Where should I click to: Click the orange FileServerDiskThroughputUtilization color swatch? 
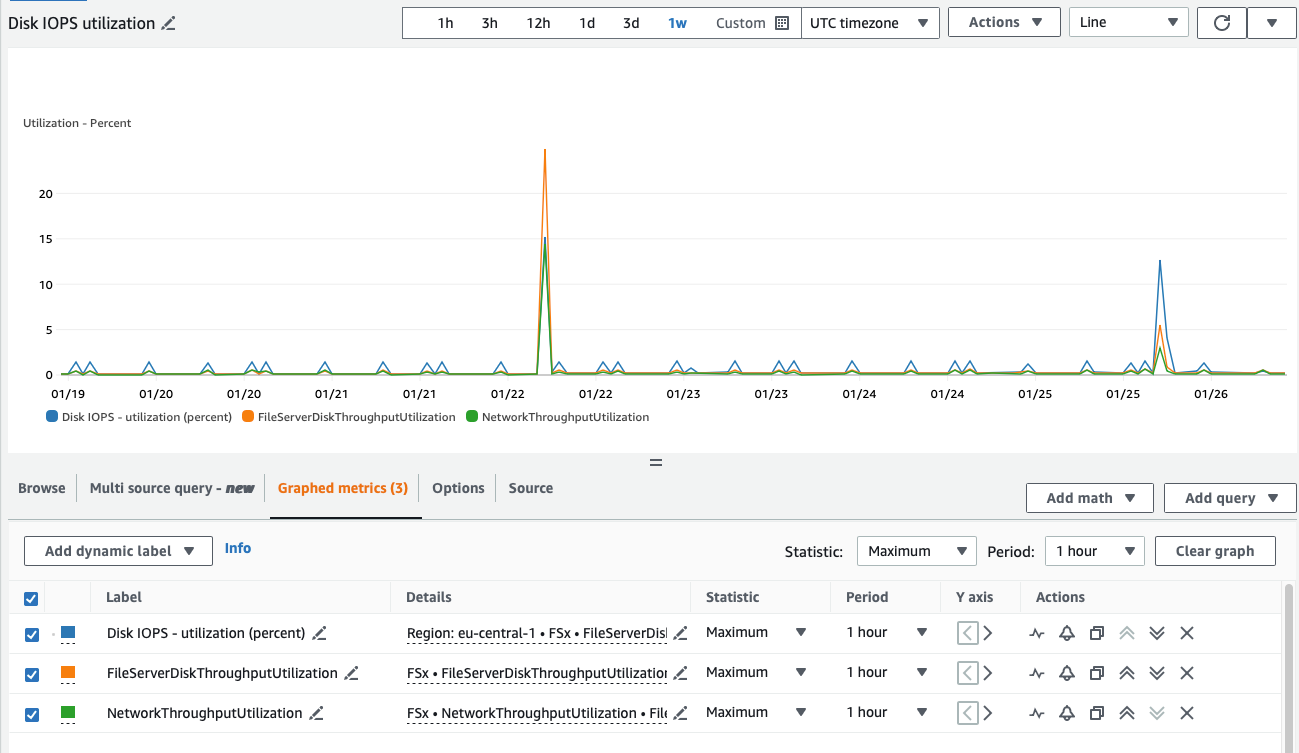click(68, 673)
